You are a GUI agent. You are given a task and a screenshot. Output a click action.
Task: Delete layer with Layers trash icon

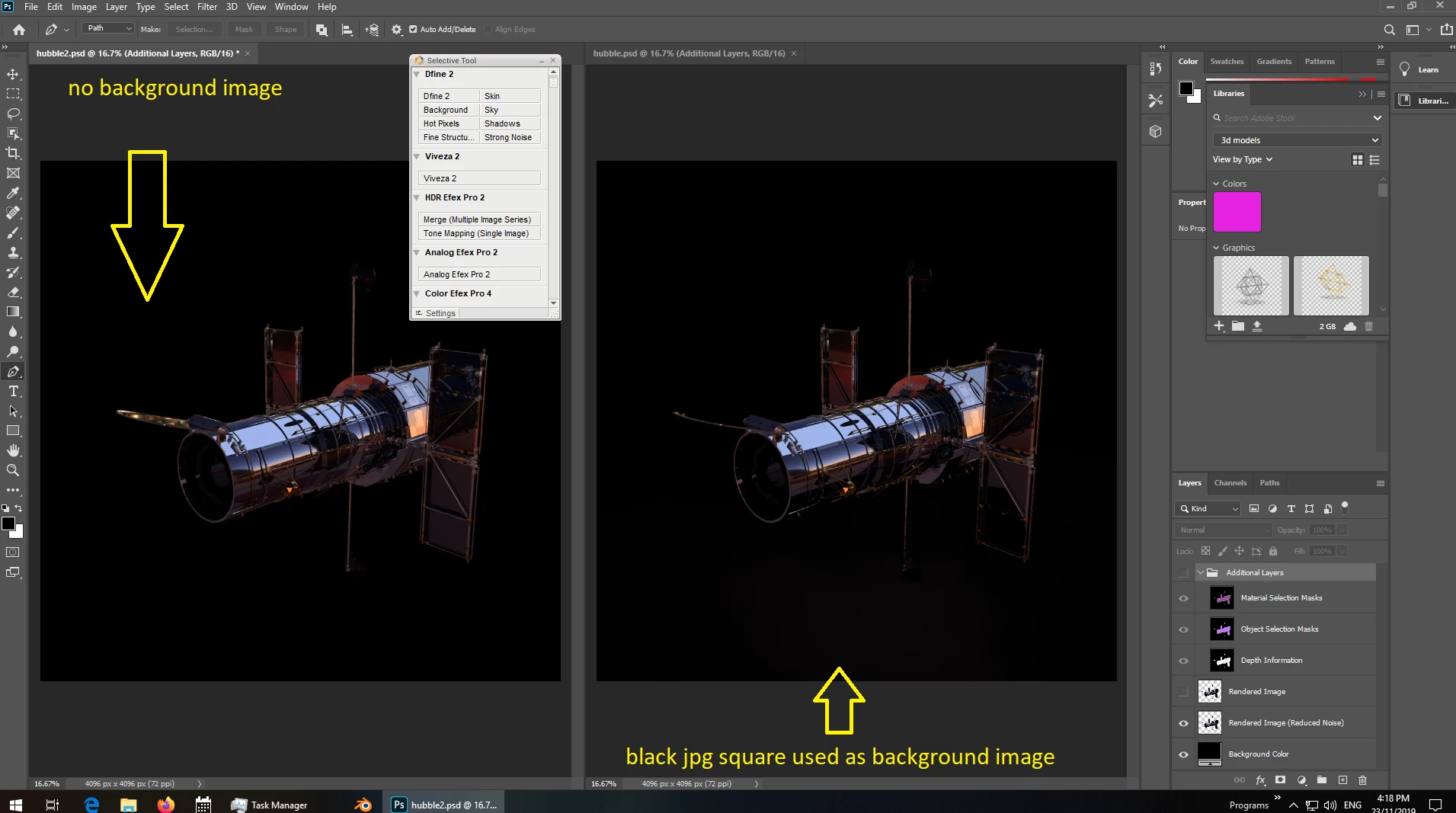tap(1362, 780)
